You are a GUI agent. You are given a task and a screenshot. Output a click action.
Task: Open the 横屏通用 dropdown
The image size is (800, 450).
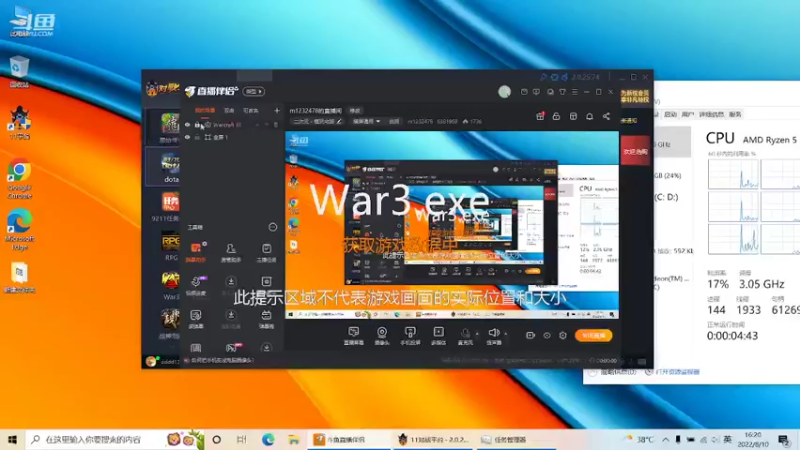tap(366, 121)
